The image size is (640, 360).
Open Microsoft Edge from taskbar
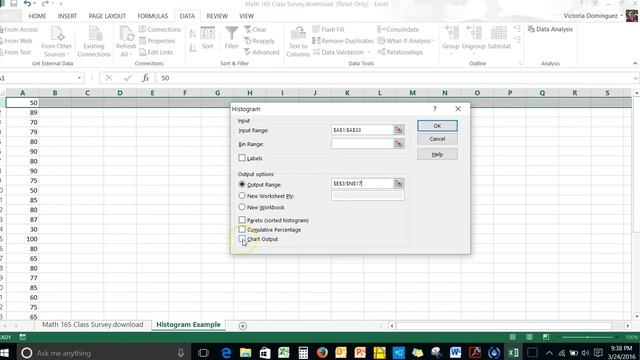(226, 352)
